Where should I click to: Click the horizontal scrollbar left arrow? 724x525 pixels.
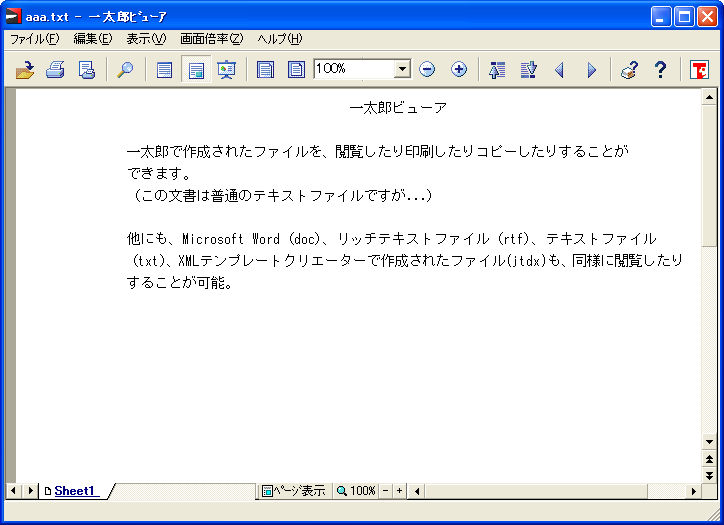point(417,491)
